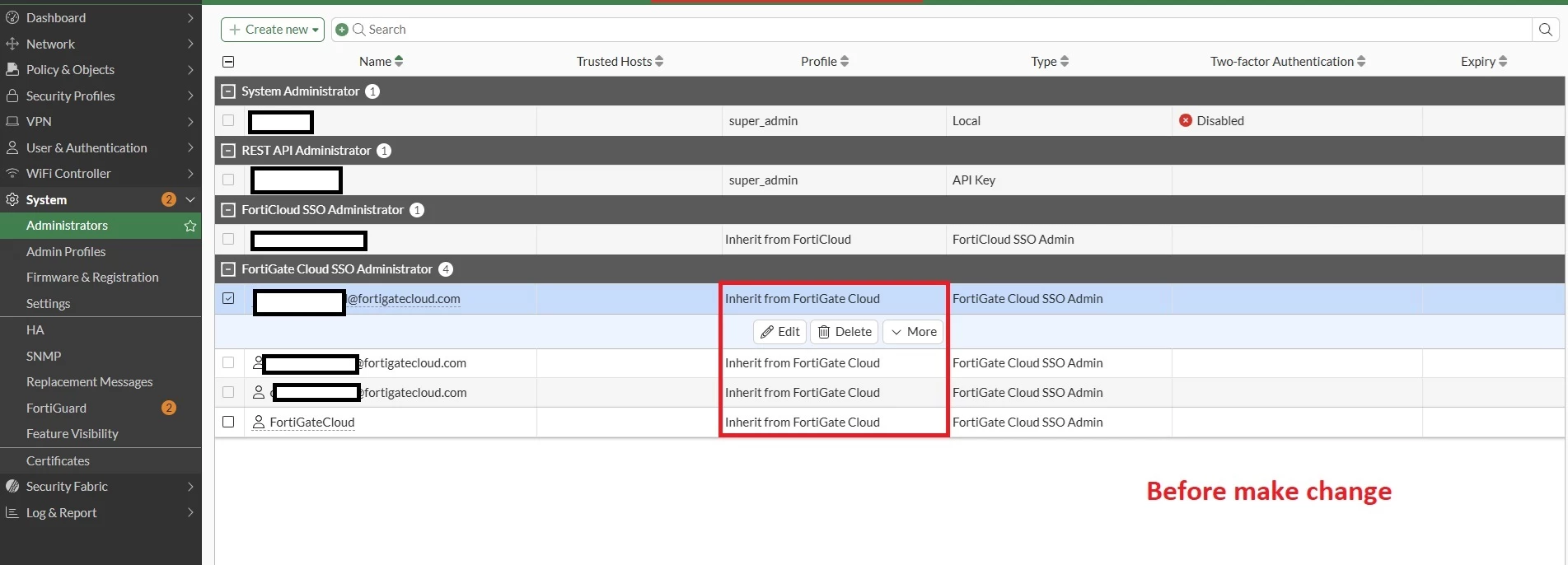The image size is (1568, 565).
Task: Open SNMP menu item
Action: [x=44, y=356]
